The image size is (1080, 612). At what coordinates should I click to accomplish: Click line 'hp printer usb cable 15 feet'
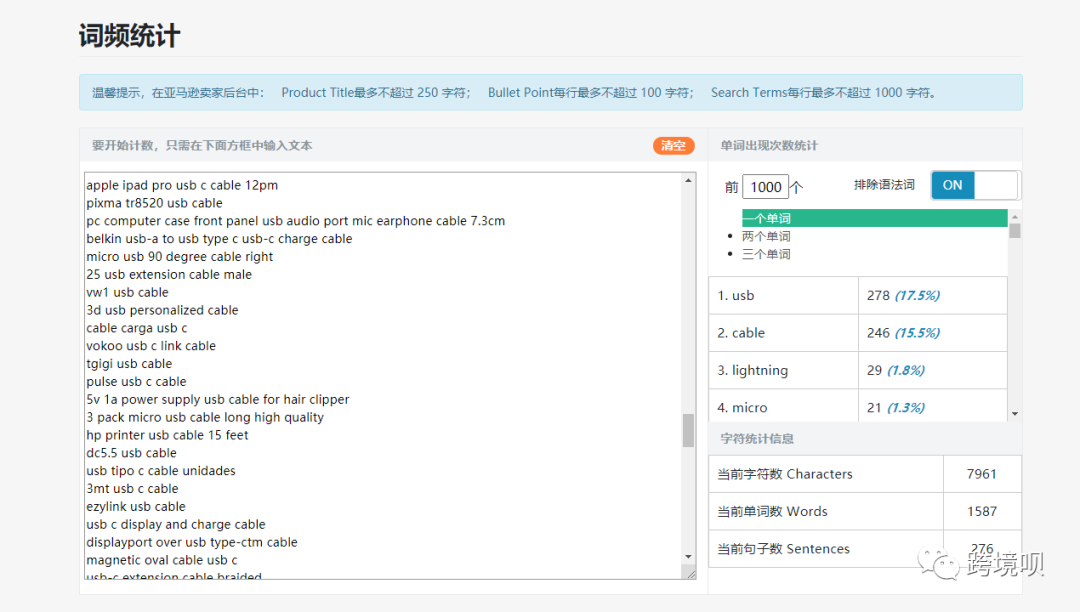pyautogui.click(x=167, y=436)
